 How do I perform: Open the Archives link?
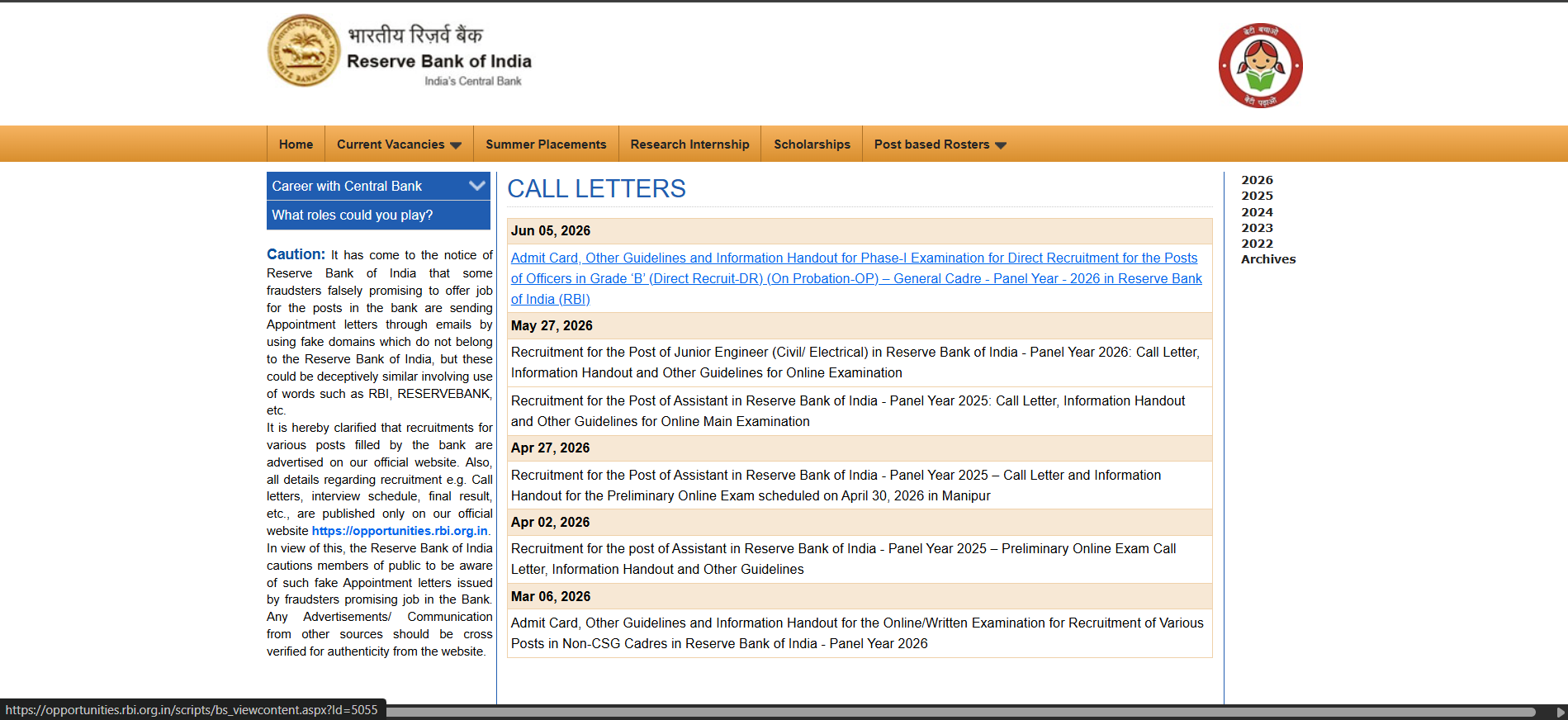(x=1268, y=259)
